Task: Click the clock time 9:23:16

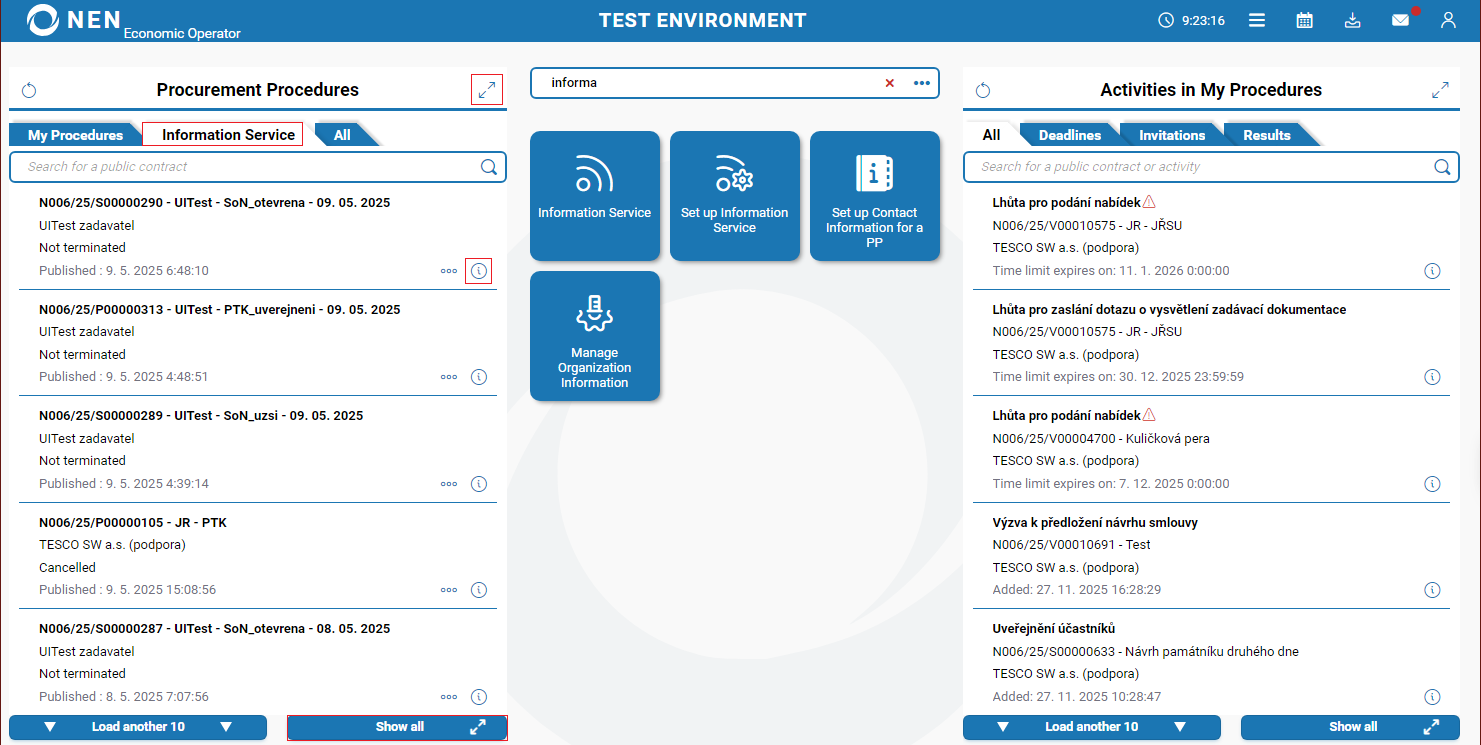Action: (x=1203, y=20)
